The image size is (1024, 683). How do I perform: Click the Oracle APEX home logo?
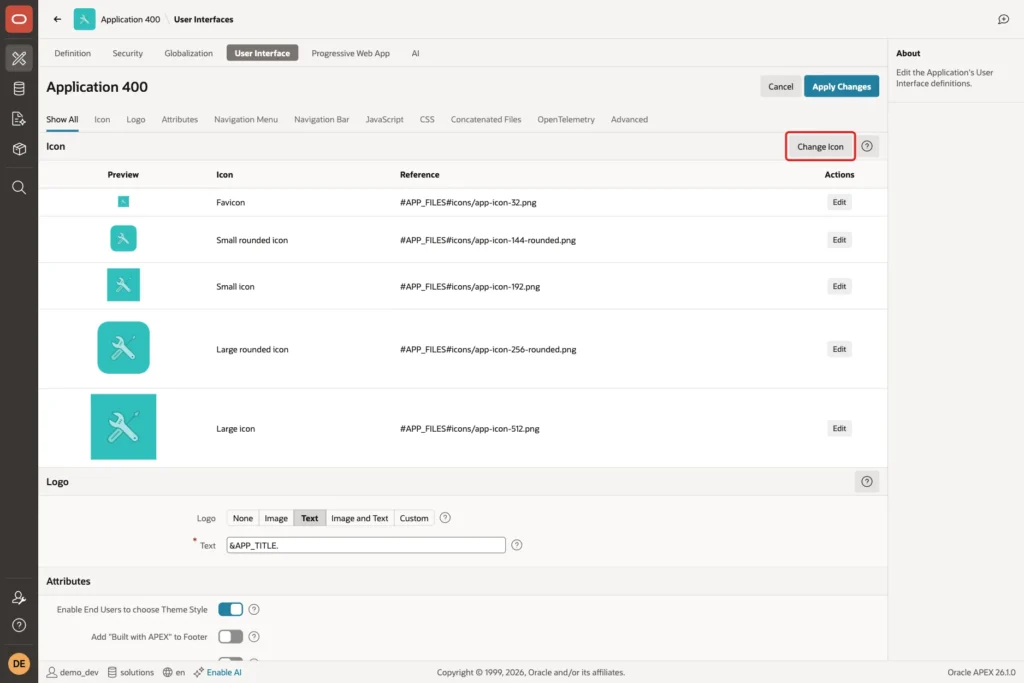19,19
